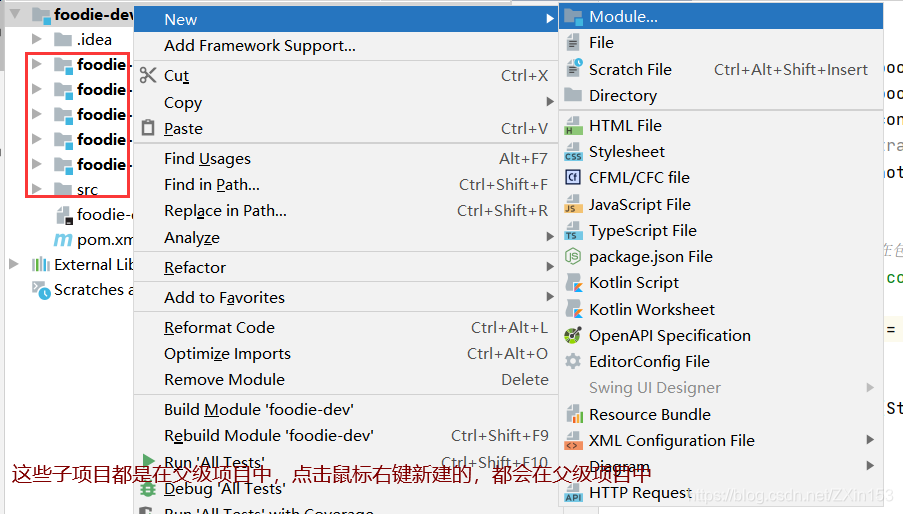Image resolution: width=903 pixels, height=514 pixels.
Task: Click the Stylesheet CSS icon
Action: pos(573,152)
